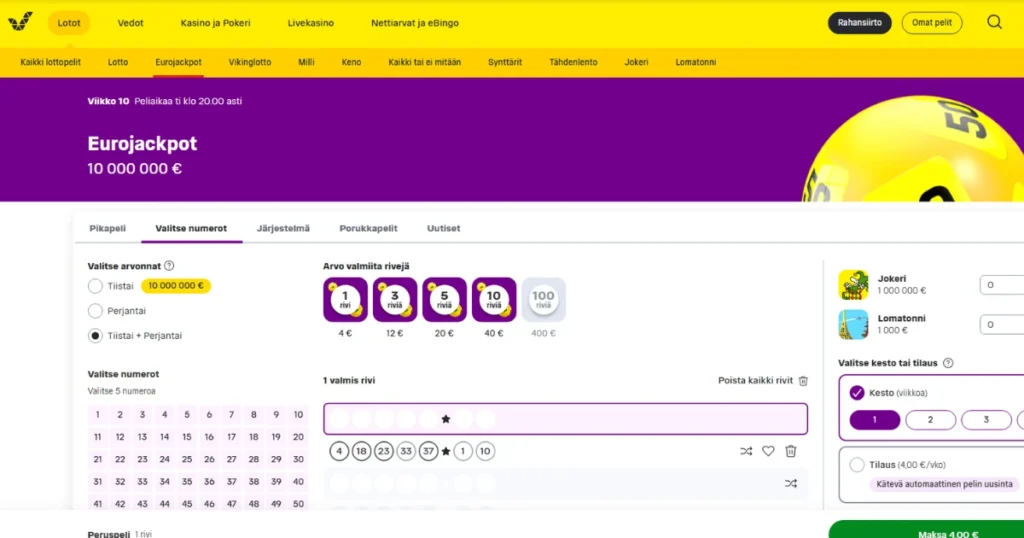The image size is (1024, 538).
Task: Click the Lomatonni game icon
Action: point(853,324)
